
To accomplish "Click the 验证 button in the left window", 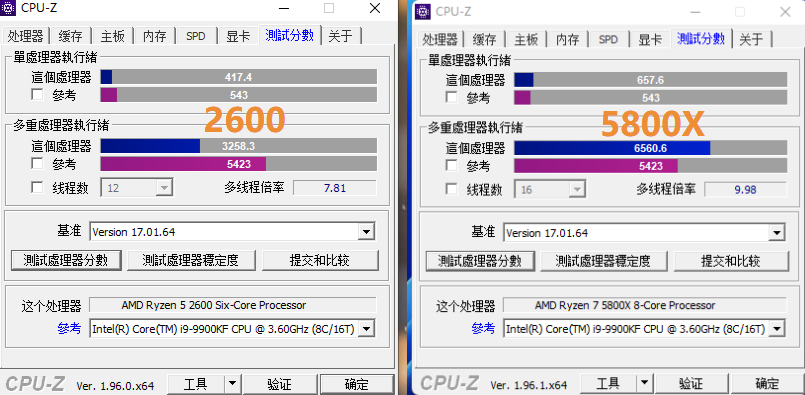I will [280, 384].
